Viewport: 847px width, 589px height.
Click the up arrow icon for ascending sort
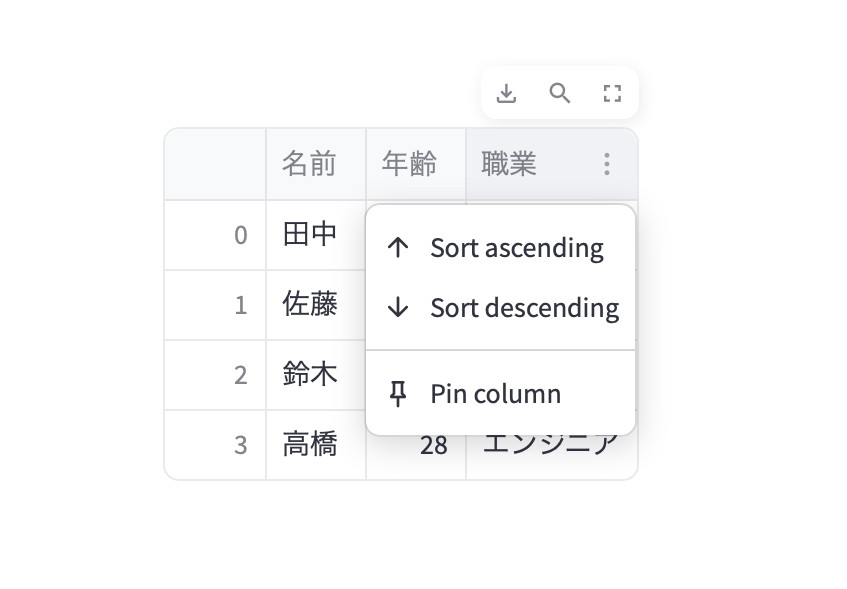(398, 248)
